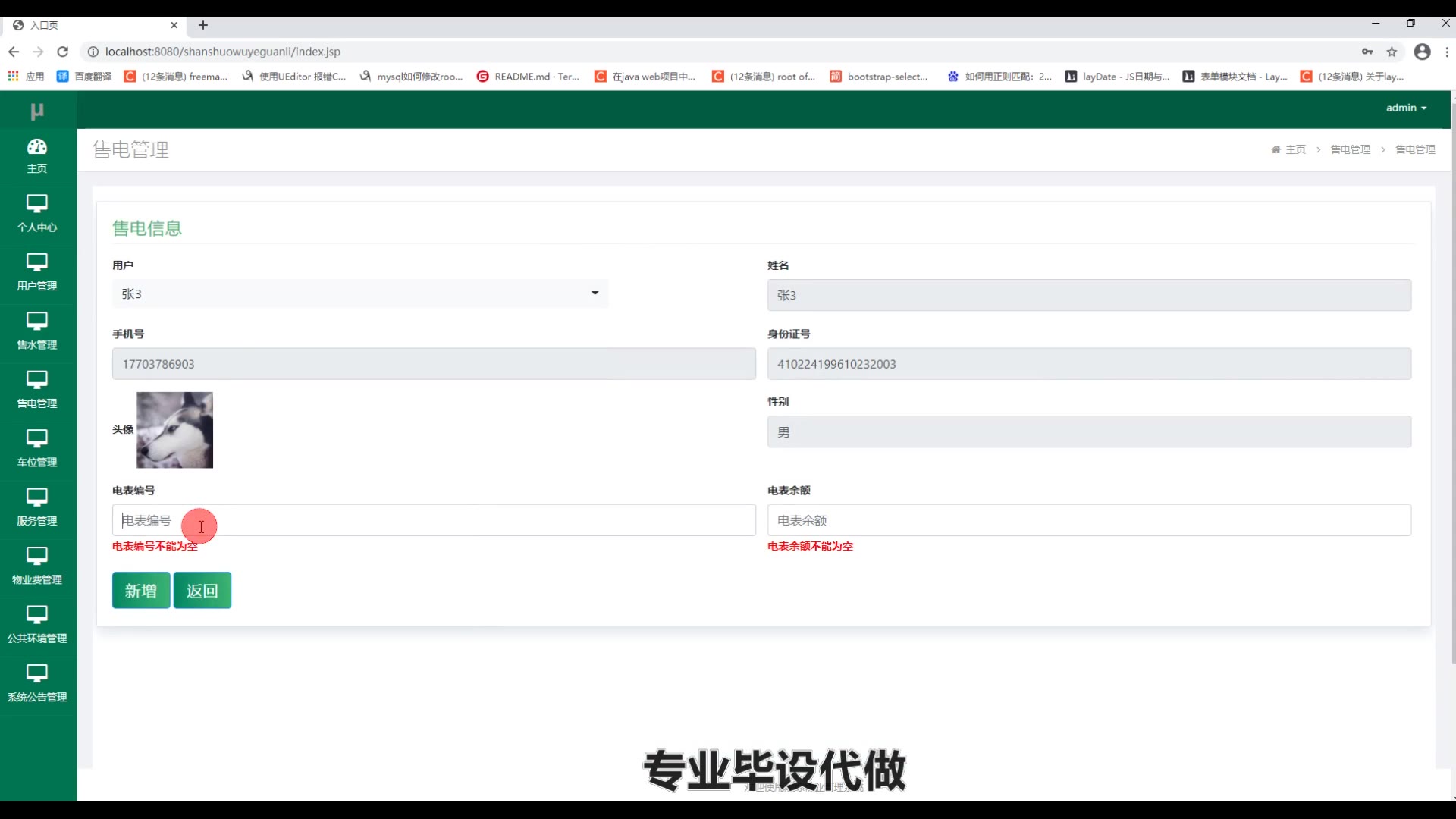Image resolution: width=1456 pixels, height=819 pixels.
Task: Bookmark this page with the star icon
Action: [1392, 52]
